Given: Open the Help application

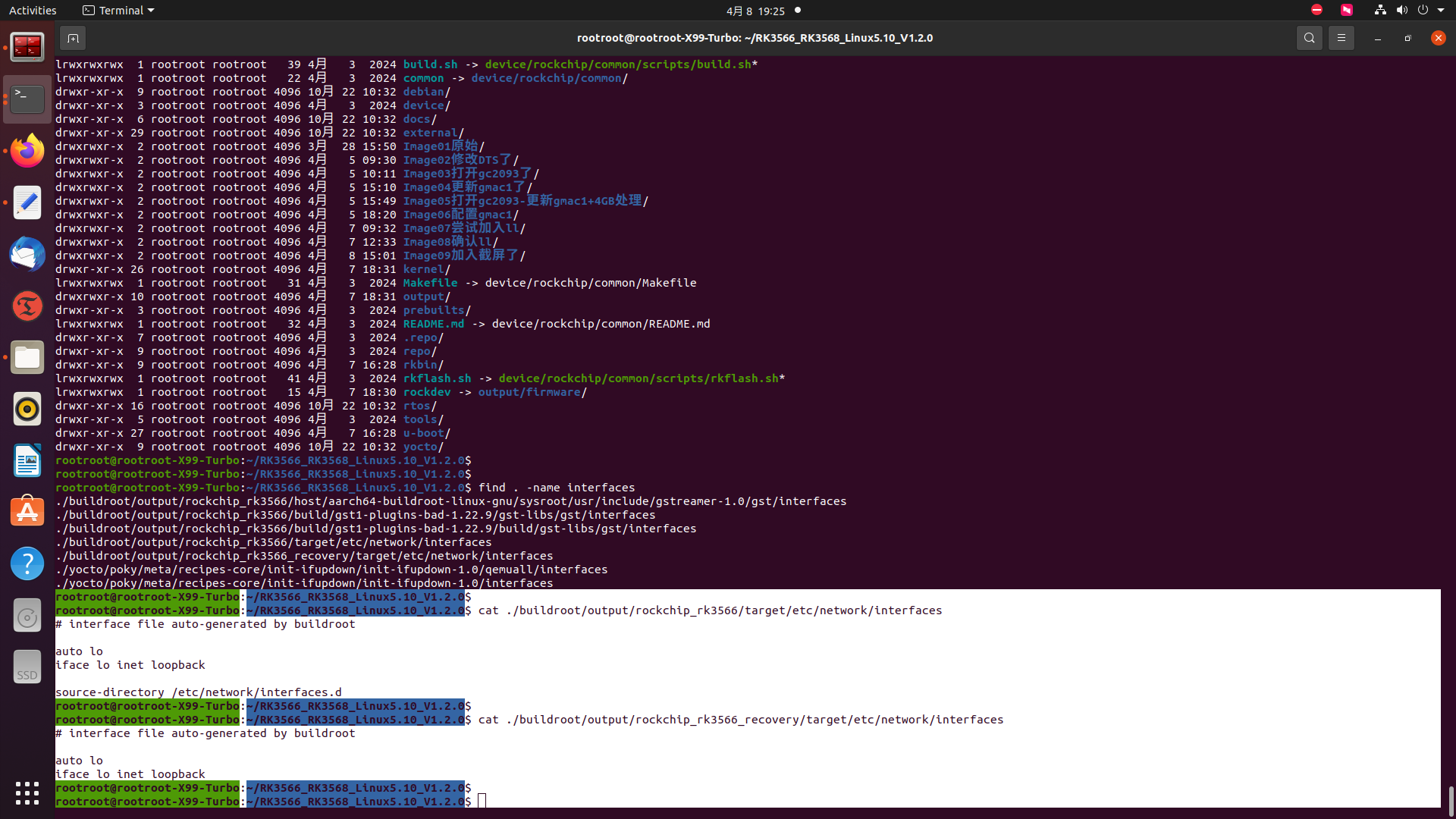Looking at the screenshot, I should 27,563.
